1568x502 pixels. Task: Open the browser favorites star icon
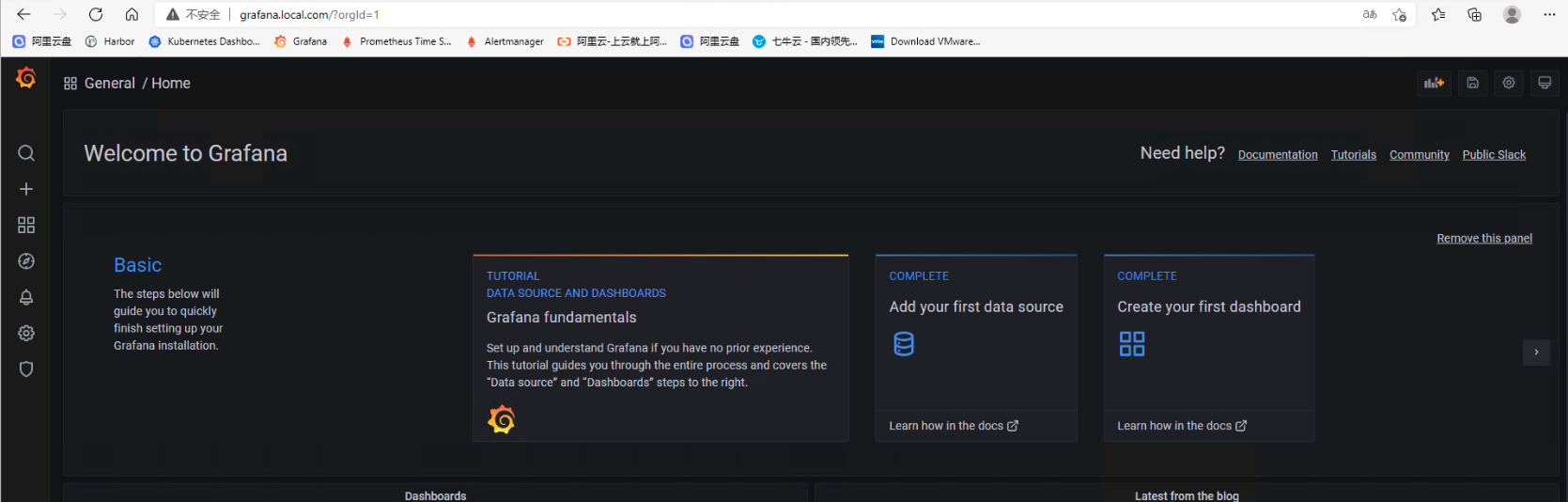click(1438, 14)
